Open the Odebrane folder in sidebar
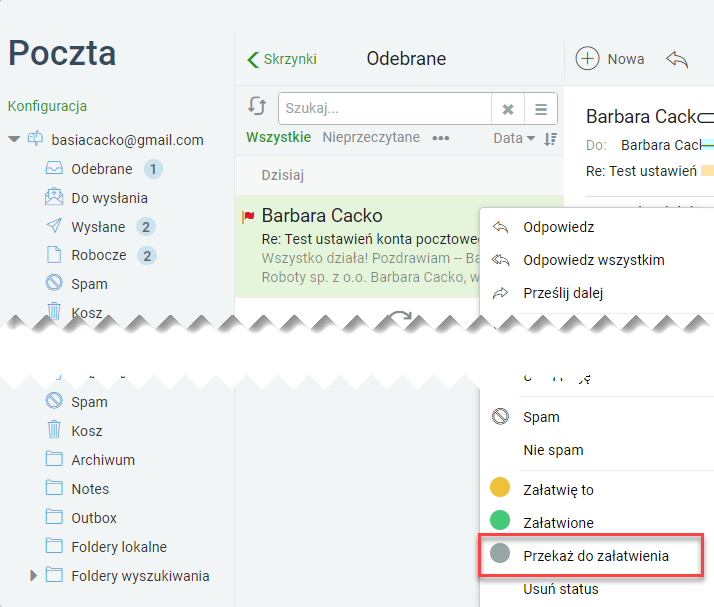The image size is (714, 607). pyautogui.click(x=102, y=169)
